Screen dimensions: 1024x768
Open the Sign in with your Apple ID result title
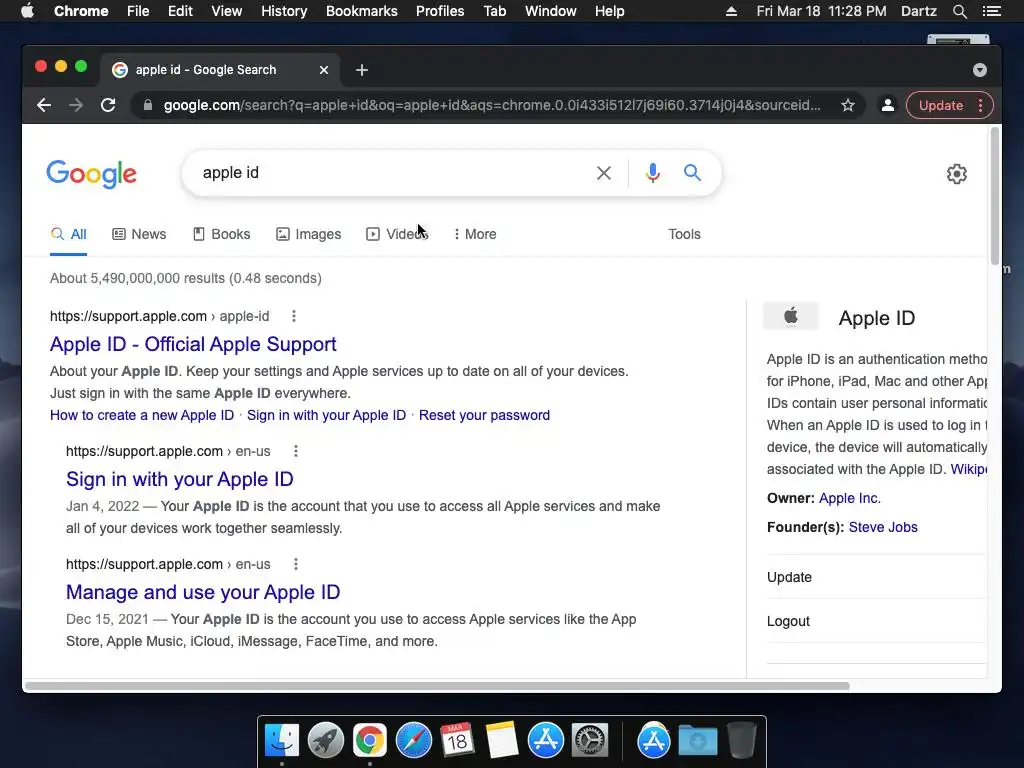click(180, 479)
